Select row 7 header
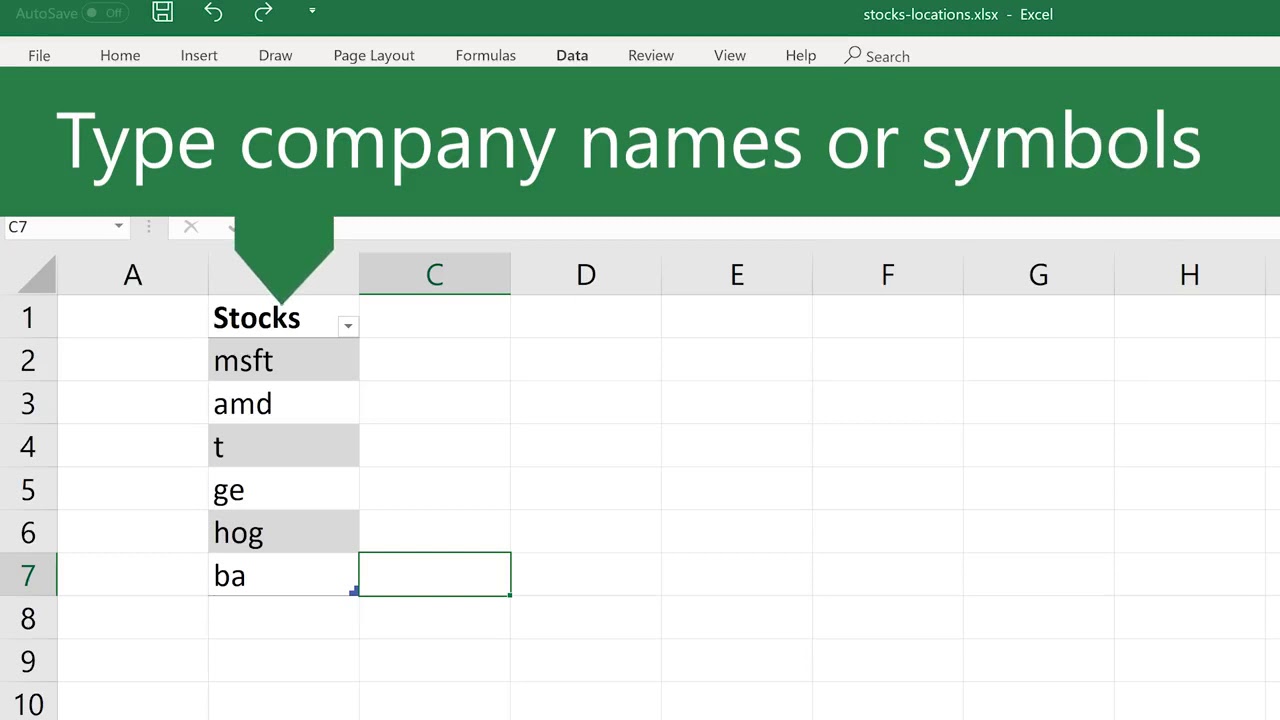The width and height of the screenshot is (1280, 720). pos(28,575)
